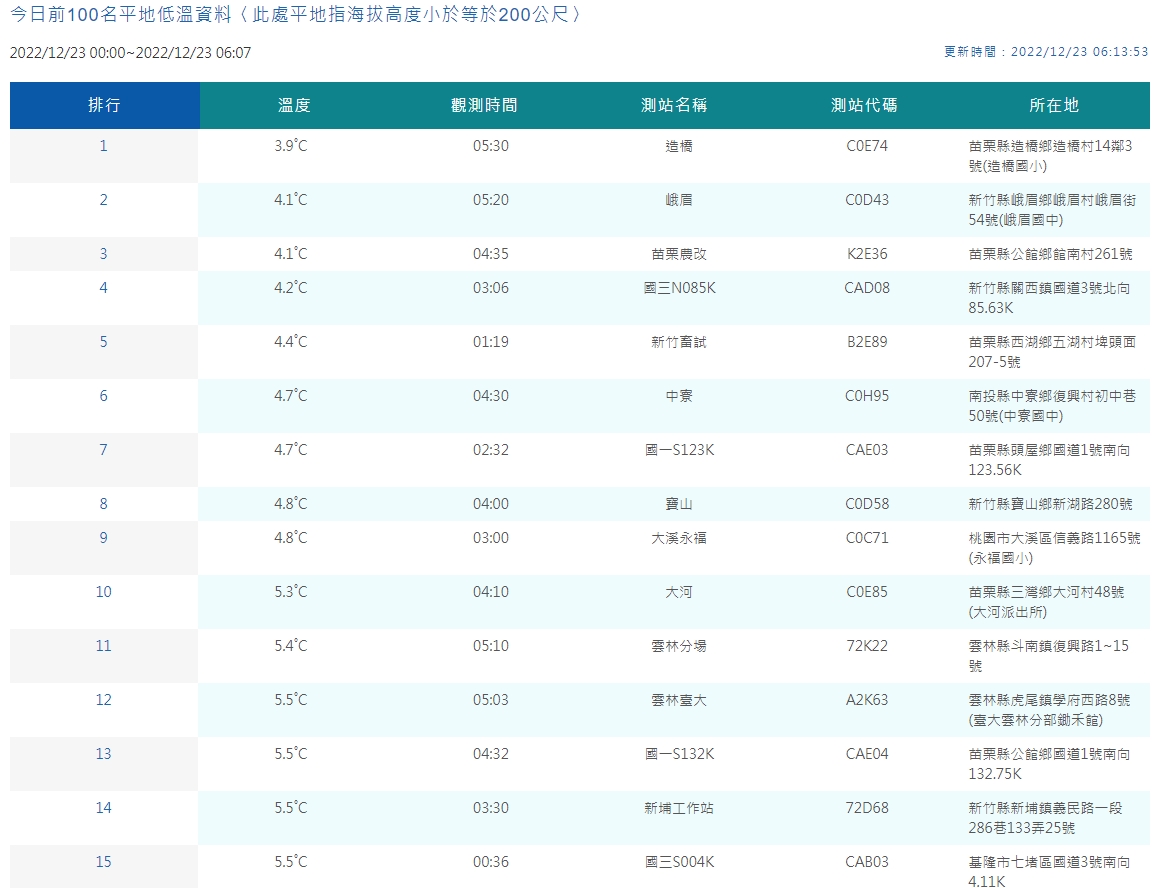Click station code C0D43

click(867, 200)
